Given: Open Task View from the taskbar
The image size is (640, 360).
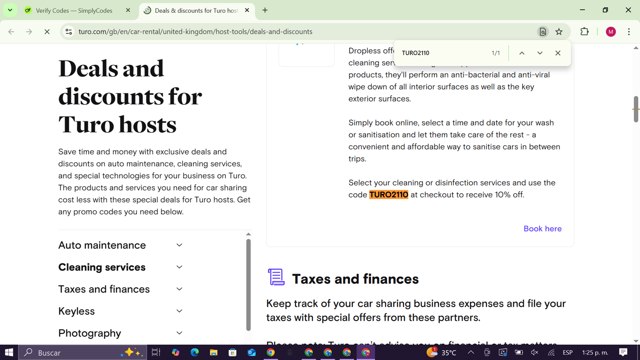Looking at the screenshot, I should [156, 352].
